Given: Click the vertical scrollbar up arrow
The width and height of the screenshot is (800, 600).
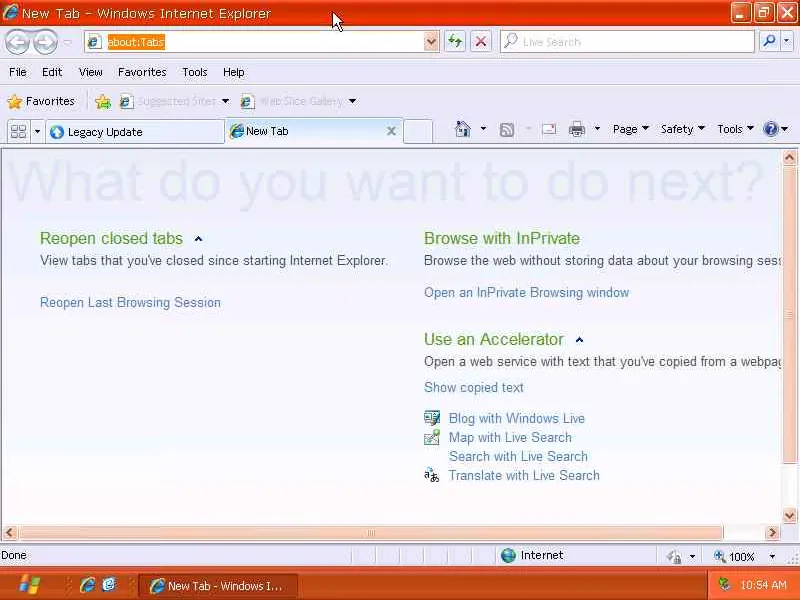Looking at the screenshot, I should point(789,158).
